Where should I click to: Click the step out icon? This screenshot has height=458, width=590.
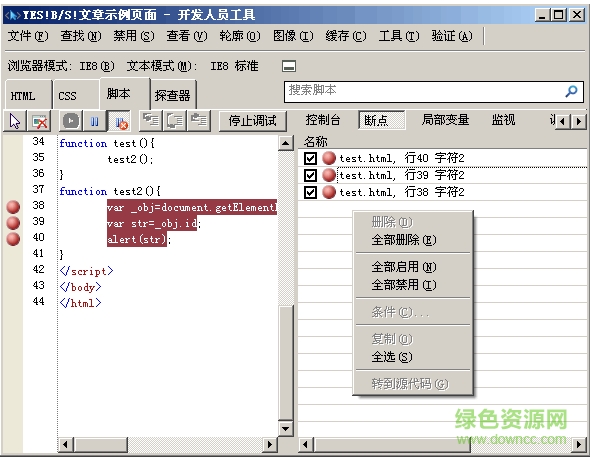[x=199, y=120]
